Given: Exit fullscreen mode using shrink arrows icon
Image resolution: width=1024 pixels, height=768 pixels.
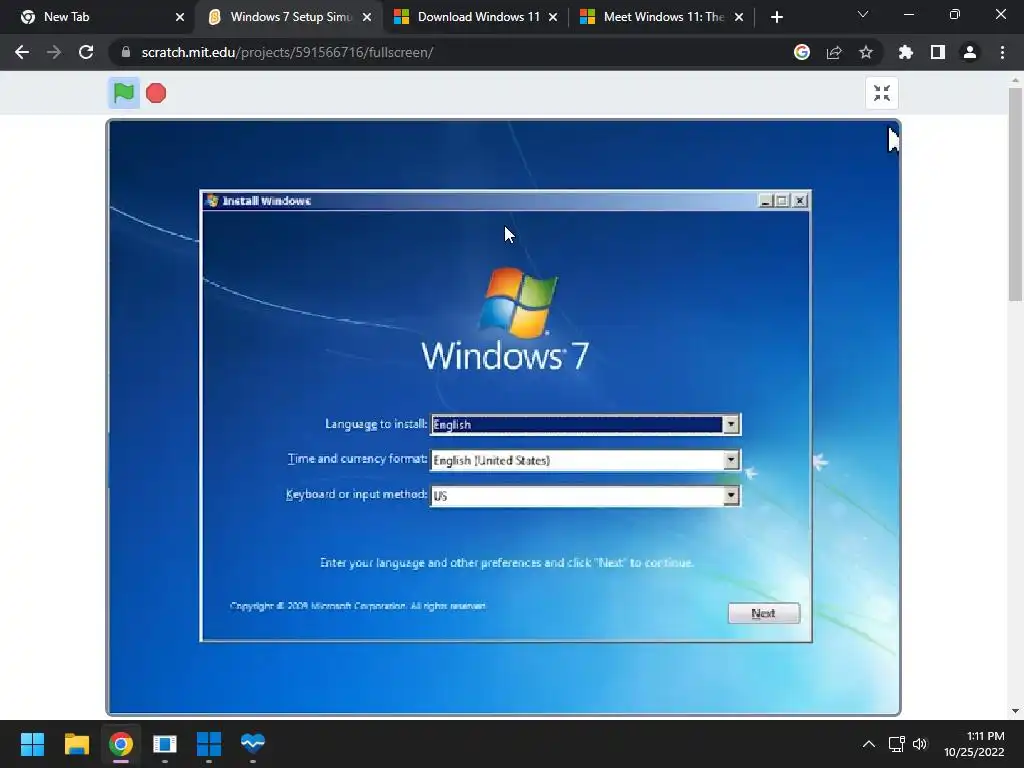Looking at the screenshot, I should coord(882,93).
